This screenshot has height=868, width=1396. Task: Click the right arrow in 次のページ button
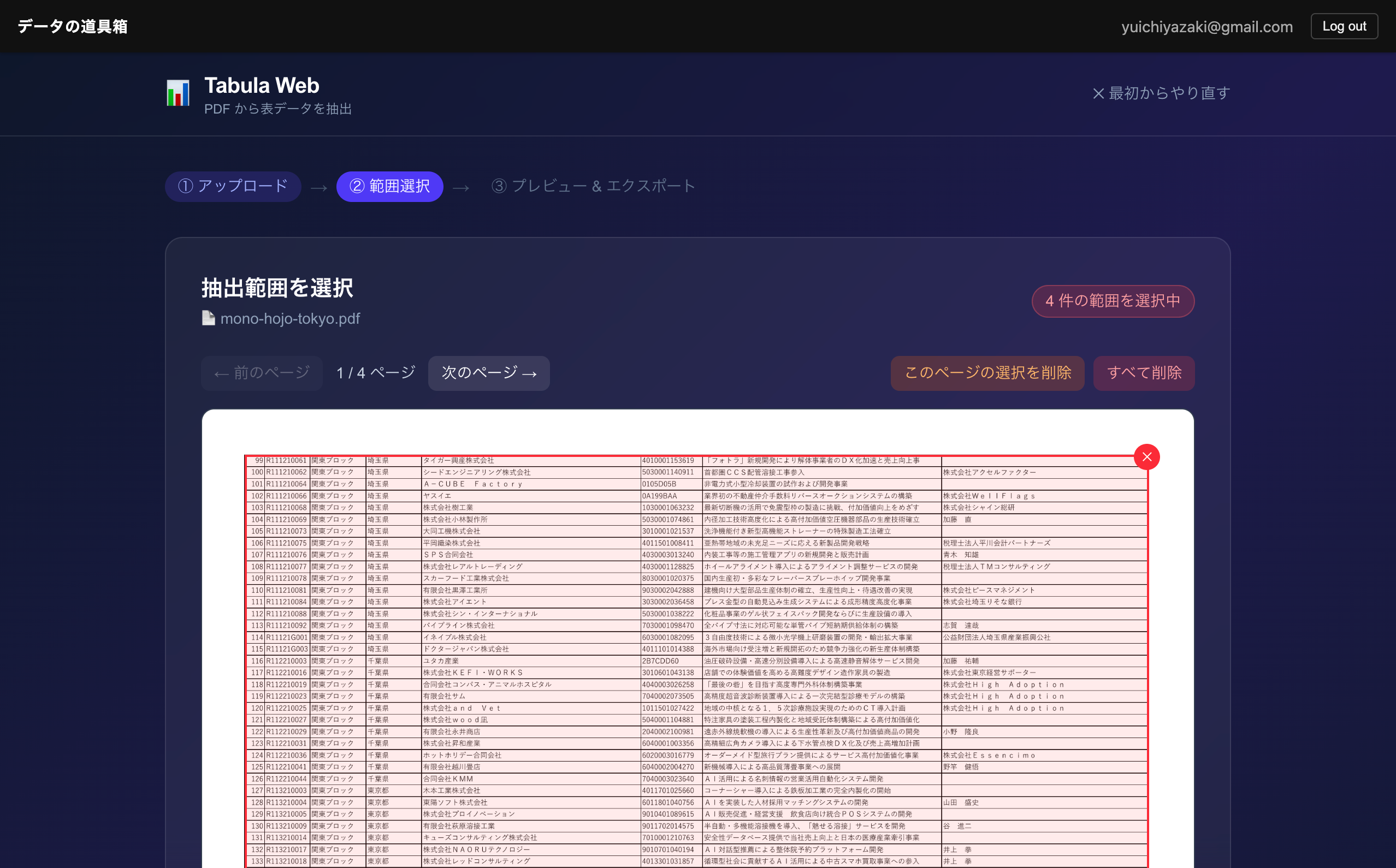[529, 373]
